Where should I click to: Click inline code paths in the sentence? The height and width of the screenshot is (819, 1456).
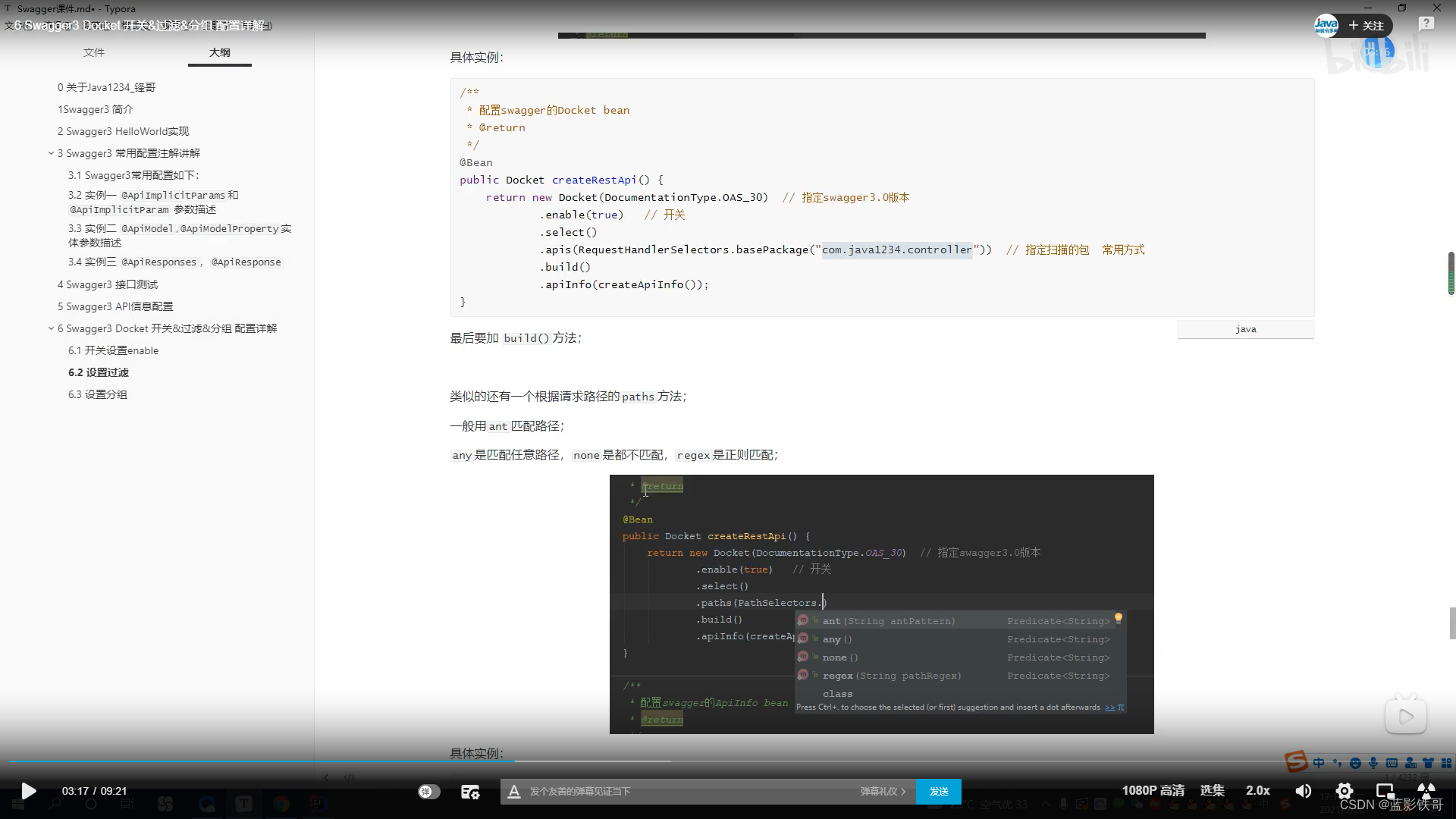coord(638,397)
